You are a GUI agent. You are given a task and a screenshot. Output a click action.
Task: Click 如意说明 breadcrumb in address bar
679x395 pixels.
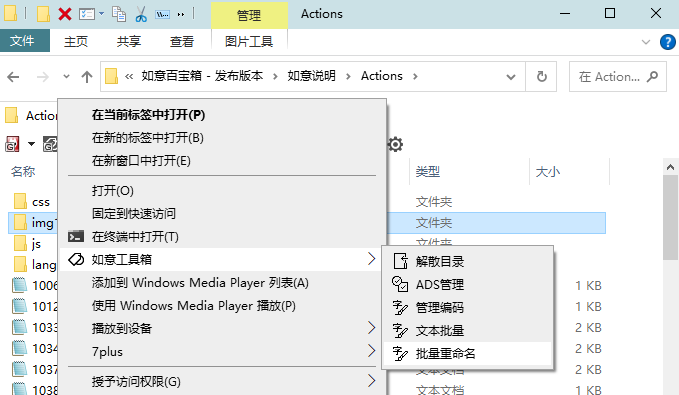click(311, 76)
